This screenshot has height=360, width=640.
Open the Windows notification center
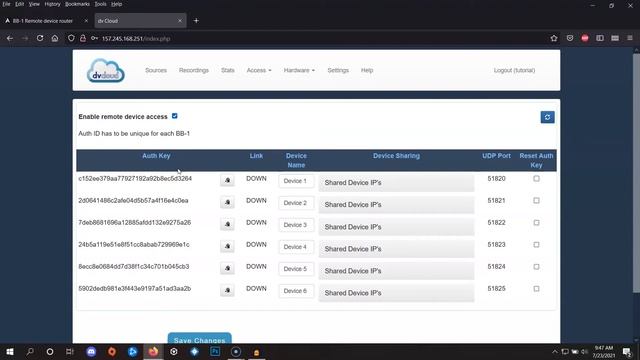[x=627, y=351]
